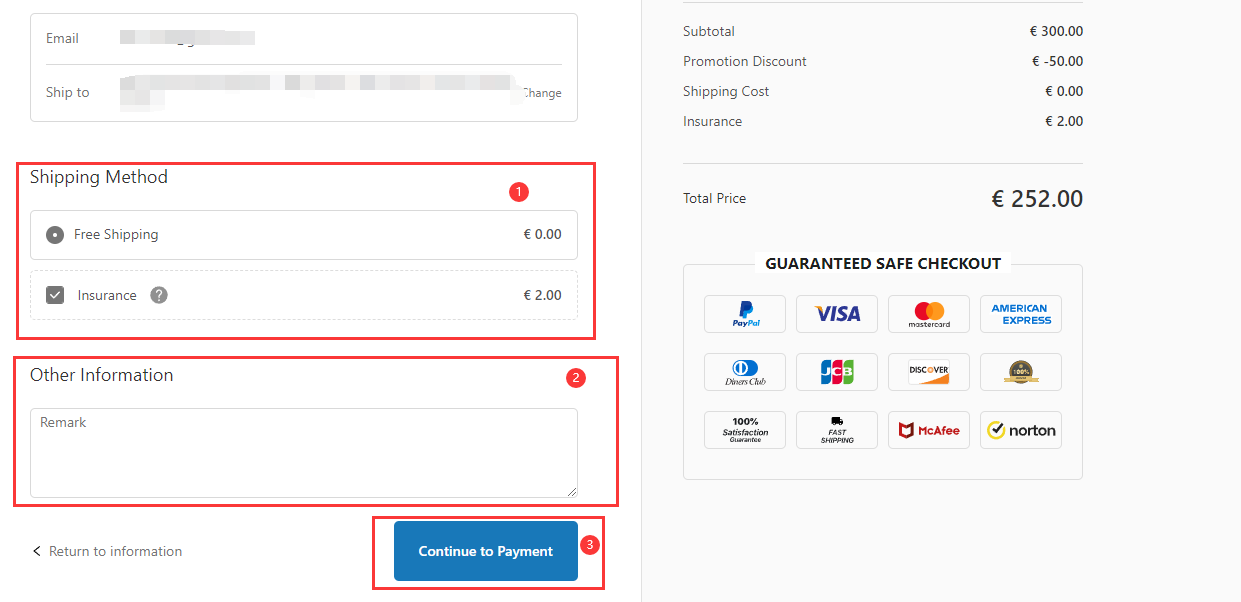
Task: Select the Free Shipping radio button
Action: point(55,235)
